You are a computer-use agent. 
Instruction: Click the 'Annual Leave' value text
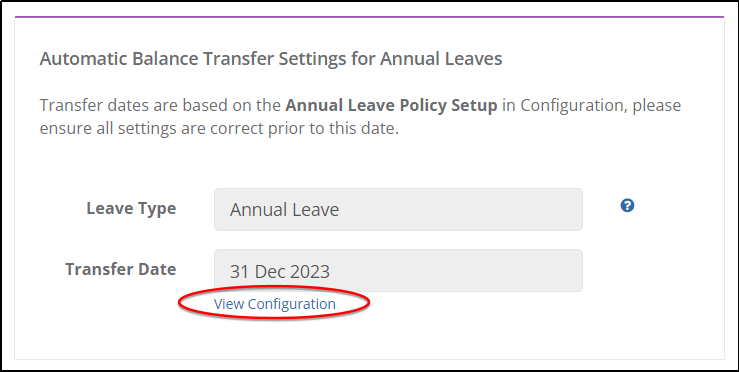coord(284,210)
